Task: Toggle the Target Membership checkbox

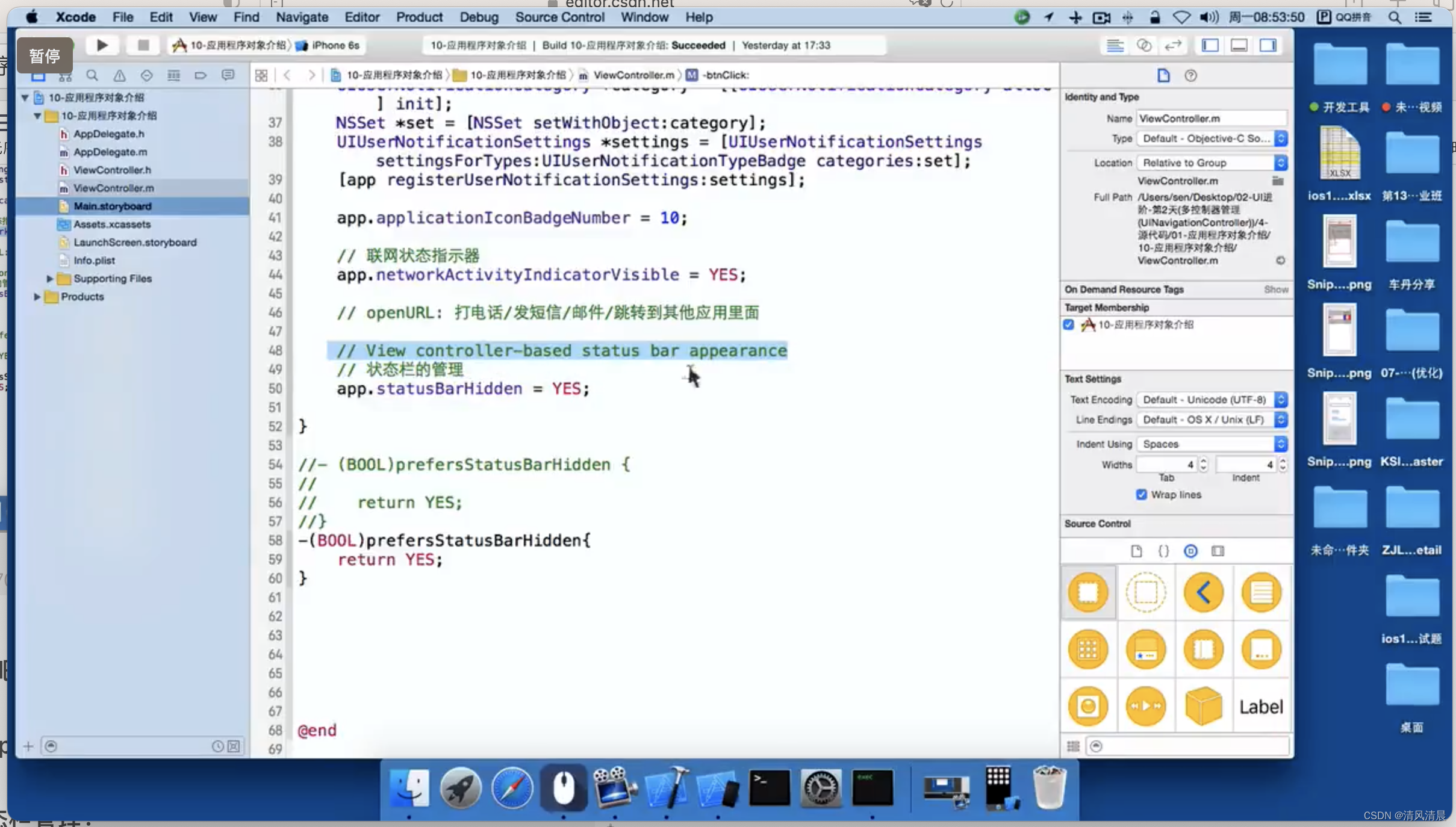Action: pyautogui.click(x=1069, y=324)
